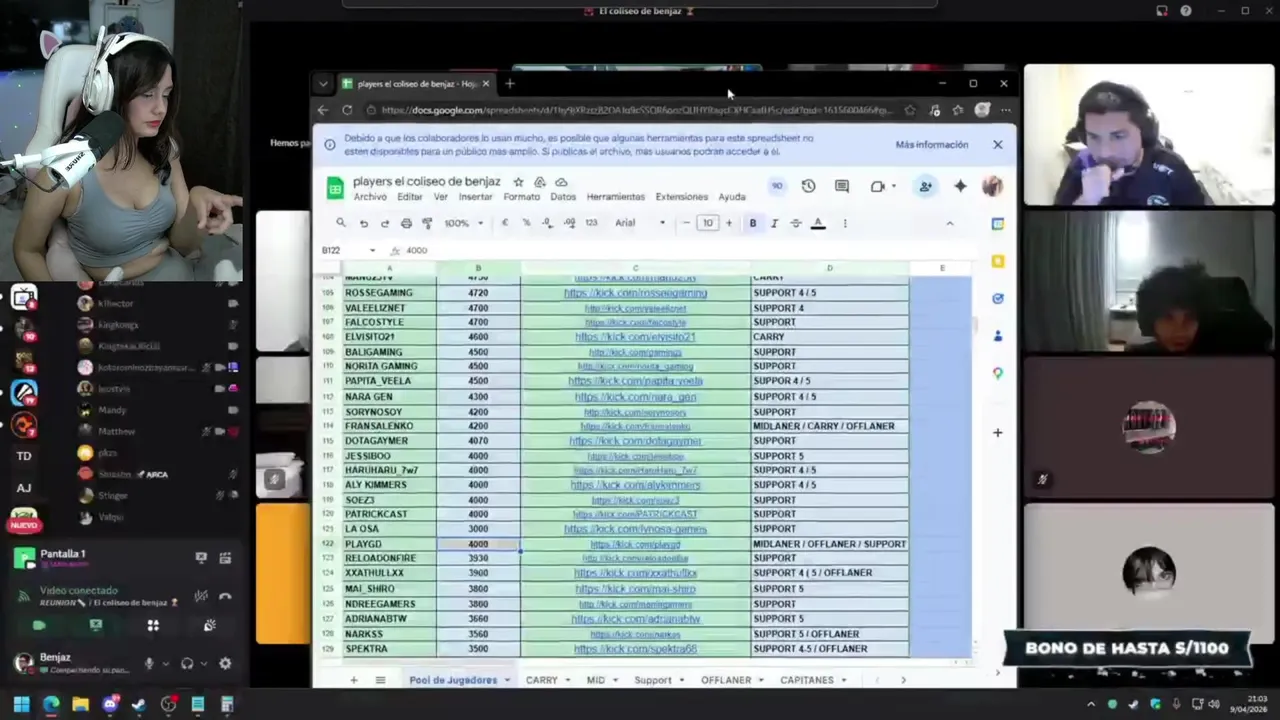The height and width of the screenshot is (720, 1280).
Task: Open Contacts icon in the side panel
Action: click(x=997, y=336)
